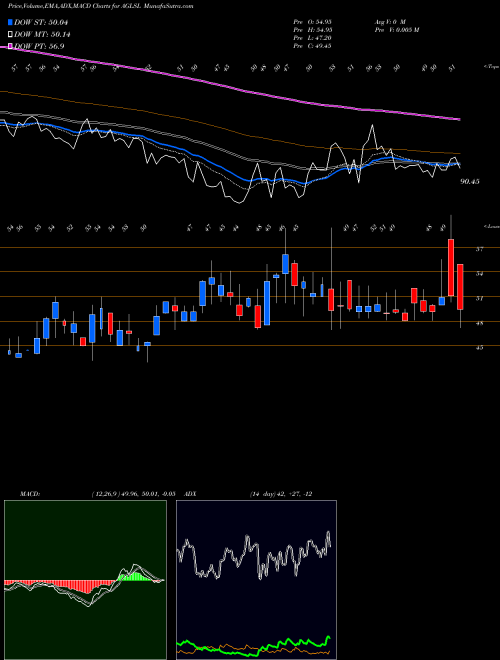Click the 'Pre C: 49.45' value
Viewport: 500px width, 660px height.
[312, 46]
